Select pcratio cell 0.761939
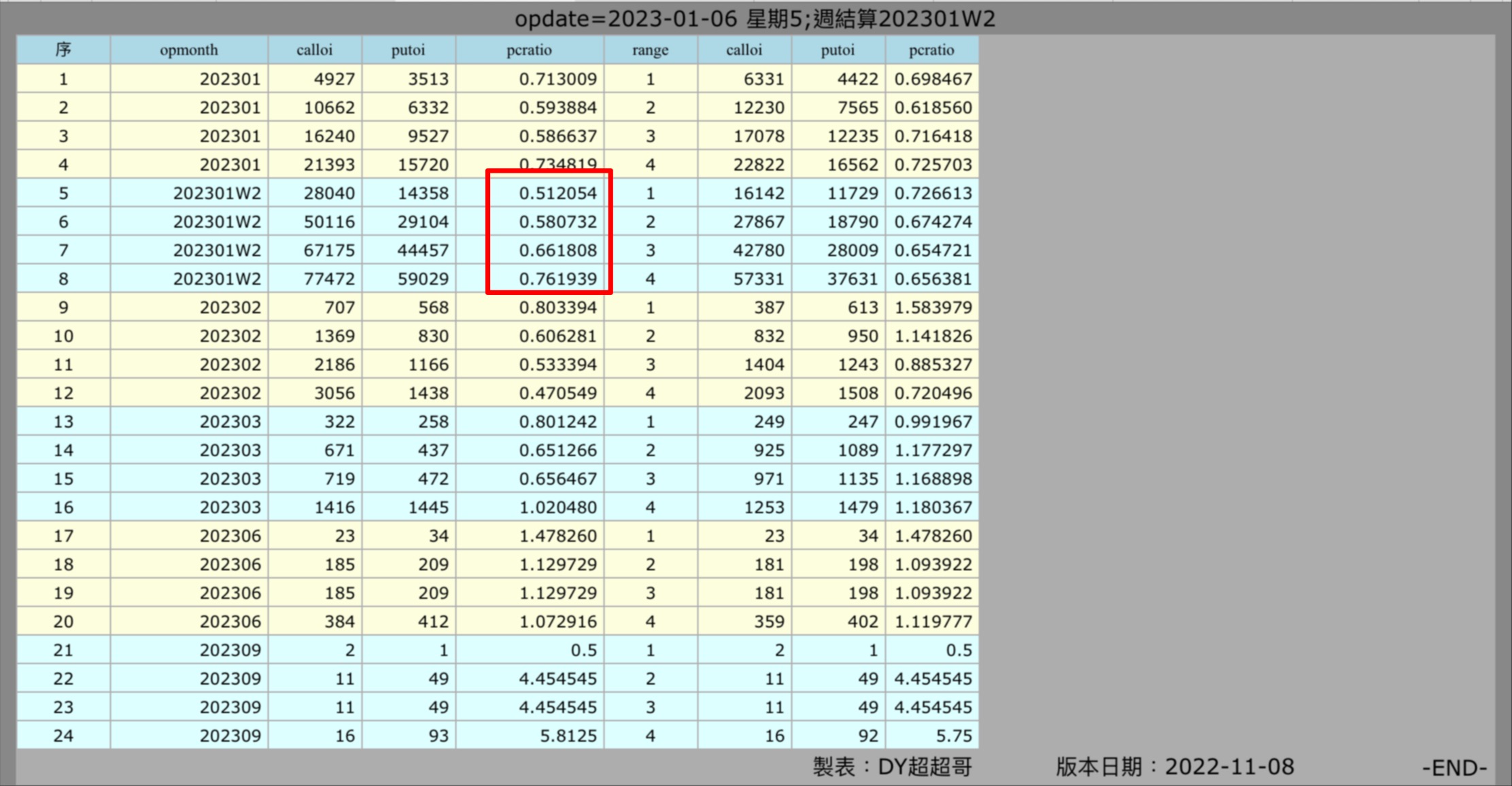Viewport: 1512px width, 786px height. [x=557, y=279]
